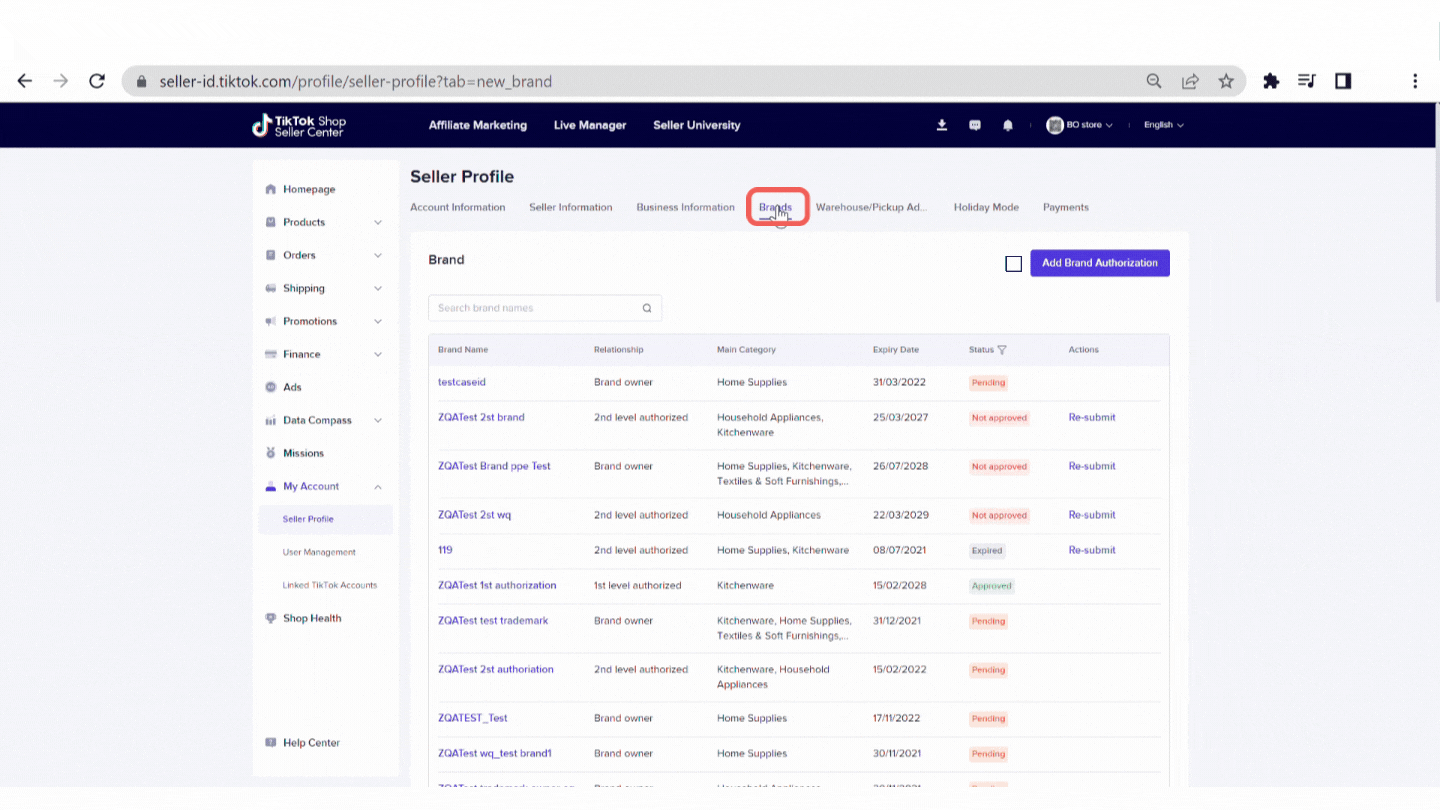Open the chat messages icon

tap(975, 125)
